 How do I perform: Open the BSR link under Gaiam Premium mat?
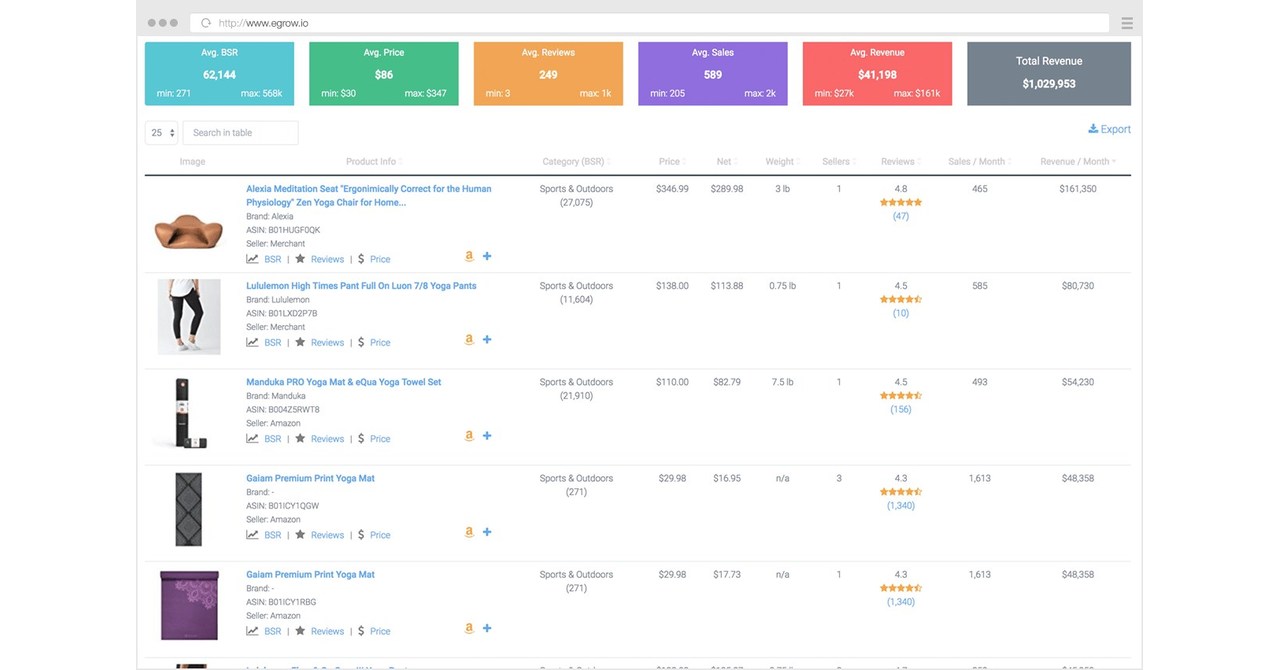point(272,534)
